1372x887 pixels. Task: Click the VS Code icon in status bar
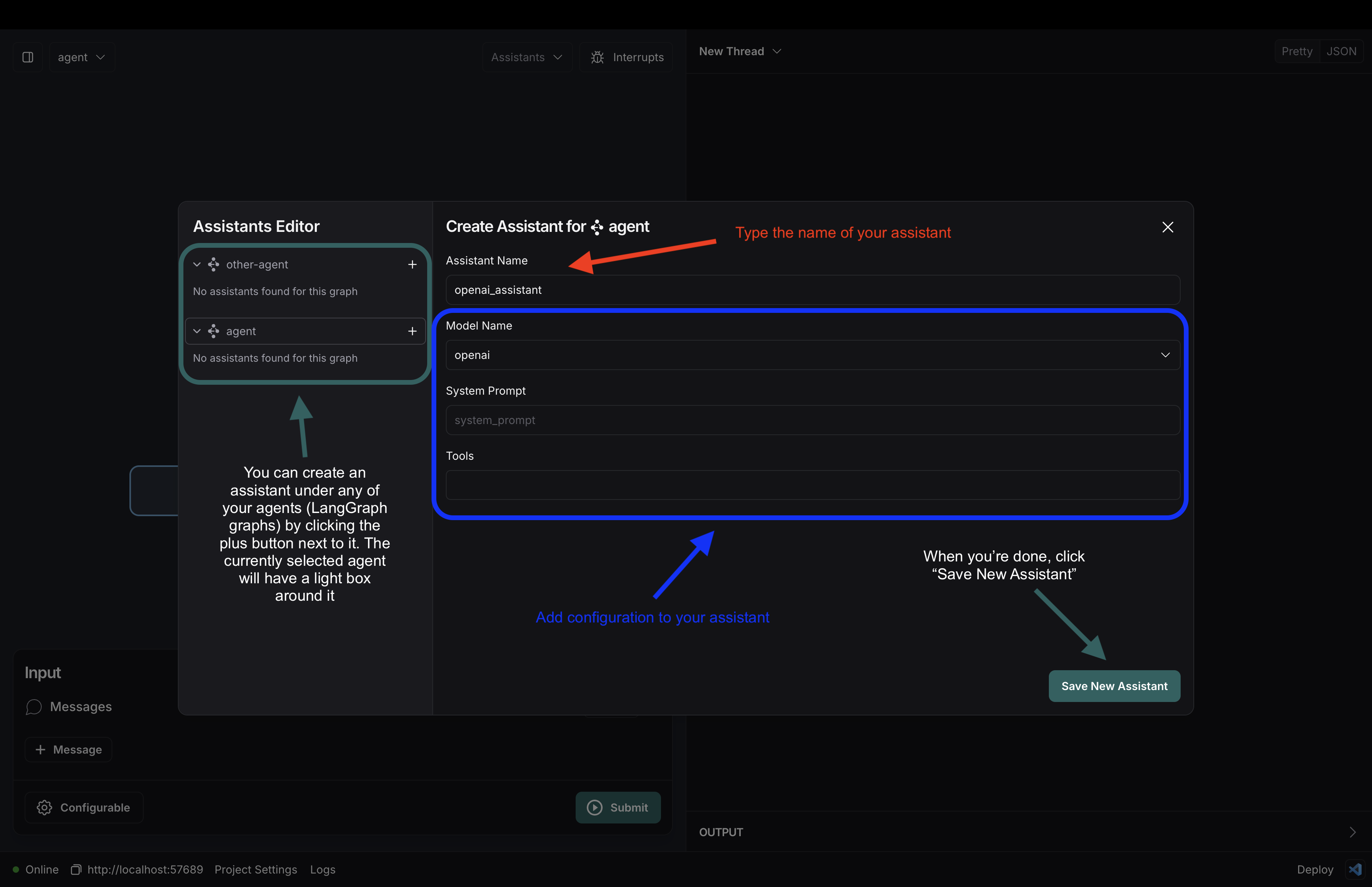pyautogui.click(x=1355, y=869)
